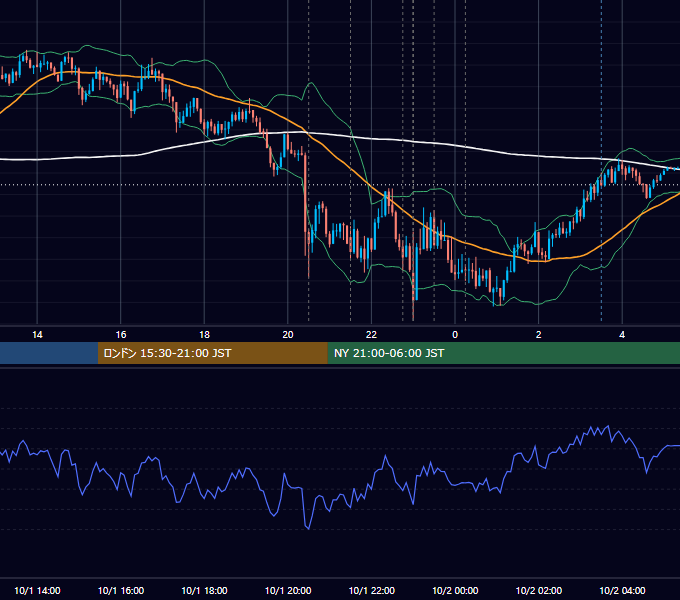Image resolution: width=680 pixels, height=600 pixels.
Task: Click the 14 hour label on price chart axis
Action: (x=37, y=335)
